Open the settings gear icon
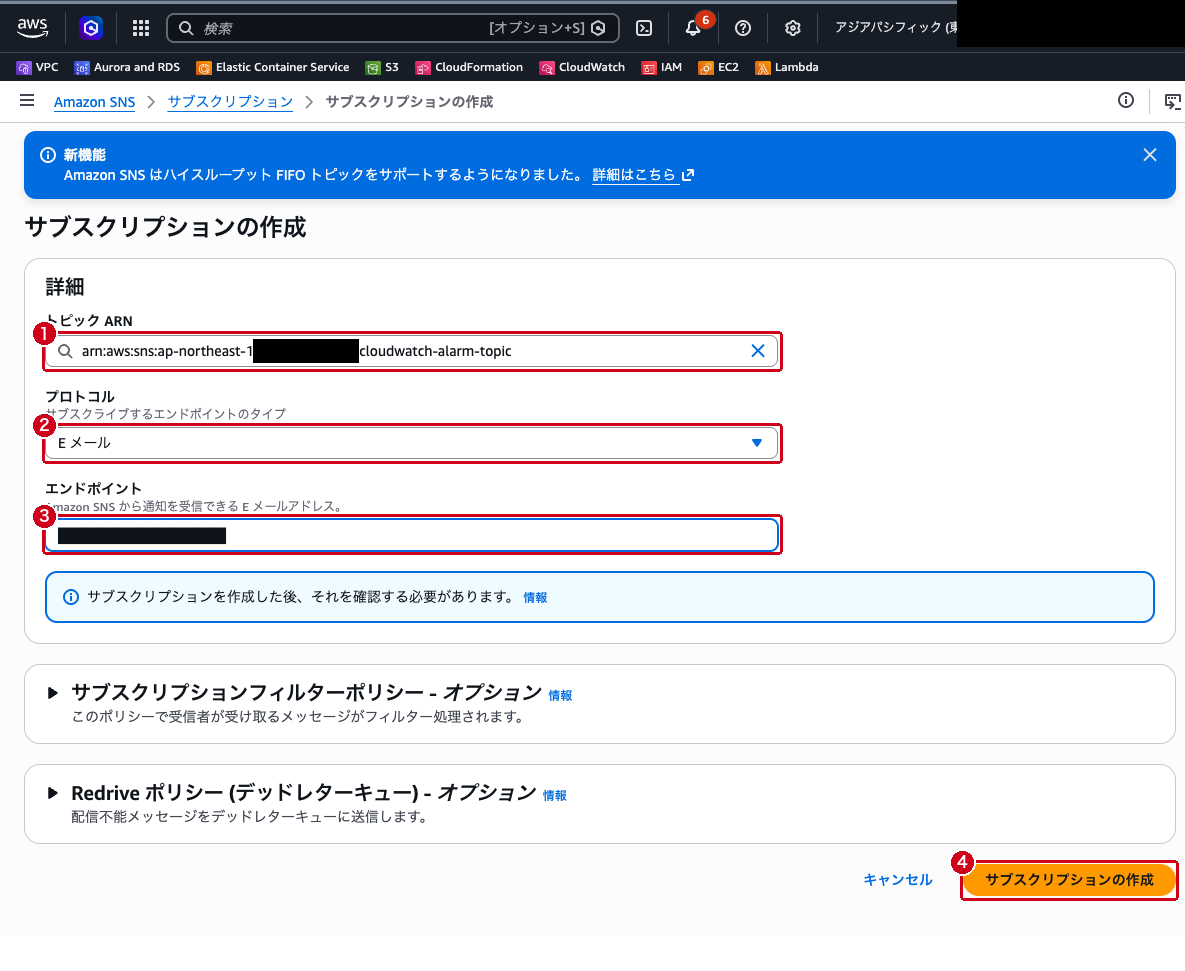 tap(792, 28)
